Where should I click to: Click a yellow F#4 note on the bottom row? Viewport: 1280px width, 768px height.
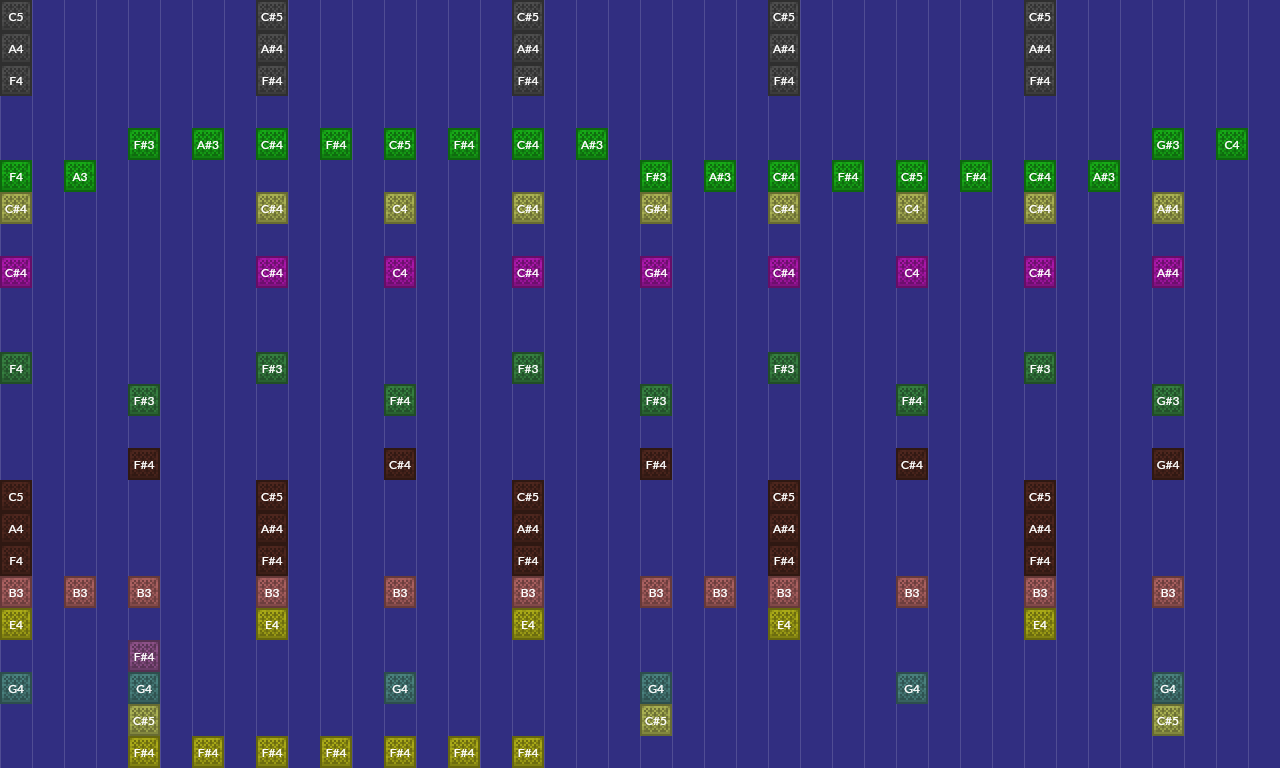pos(143,752)
